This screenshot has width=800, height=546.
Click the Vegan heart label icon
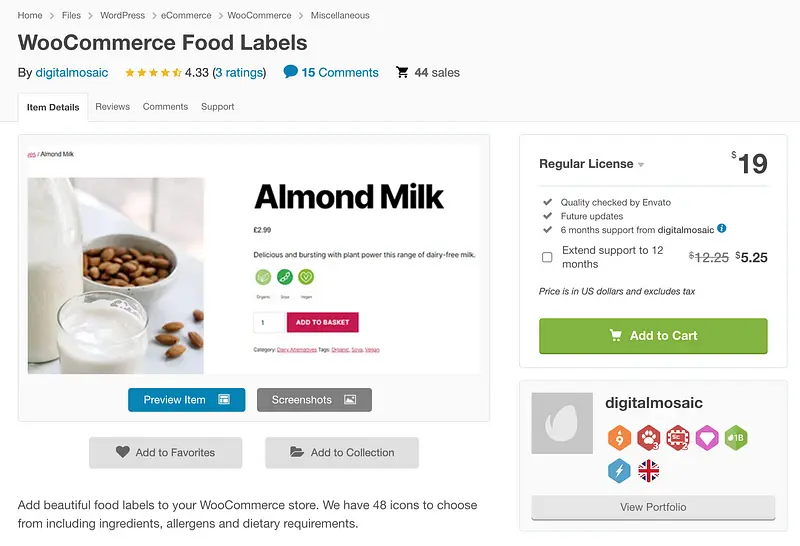click(307, 277)
